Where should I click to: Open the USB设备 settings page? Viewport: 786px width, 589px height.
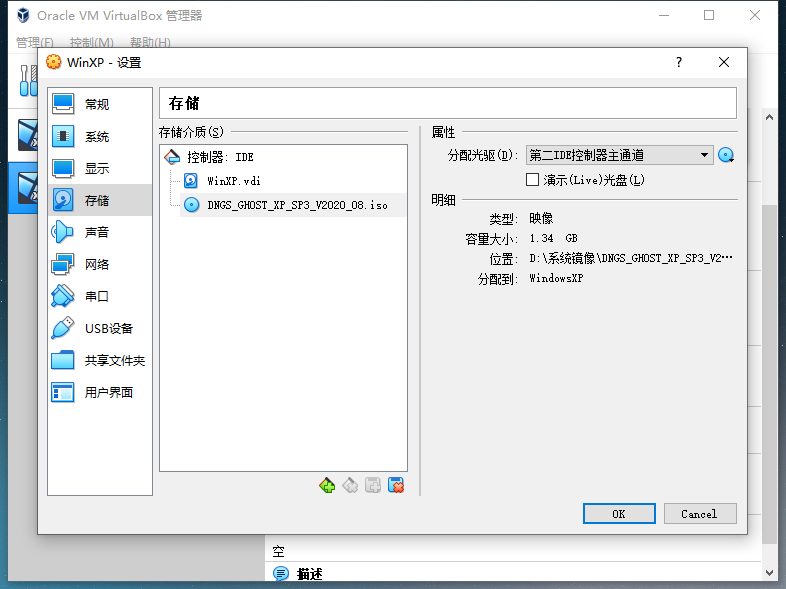(x=100, y=328)
